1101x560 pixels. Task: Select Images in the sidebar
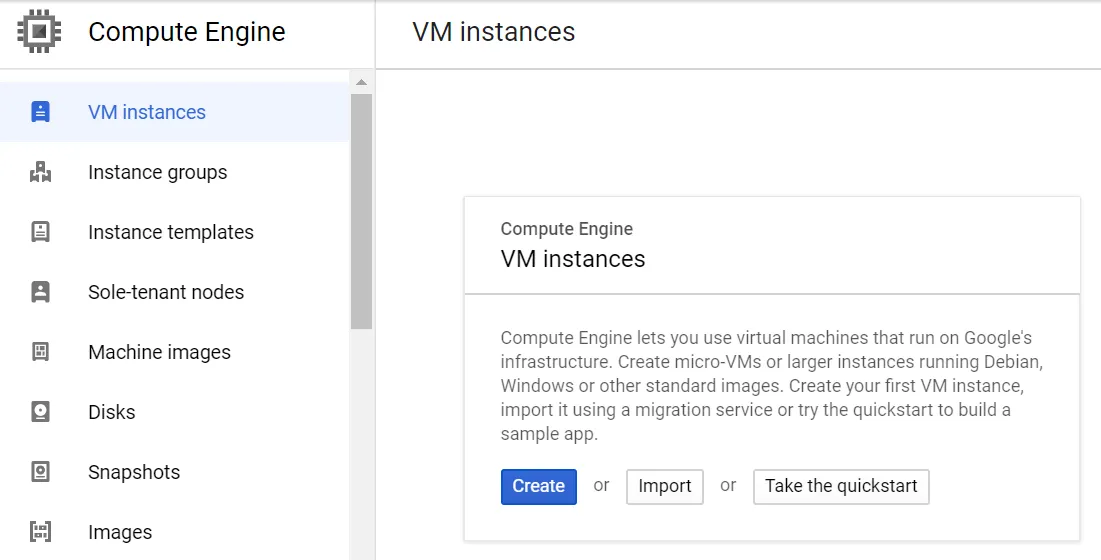click(174, 532)
